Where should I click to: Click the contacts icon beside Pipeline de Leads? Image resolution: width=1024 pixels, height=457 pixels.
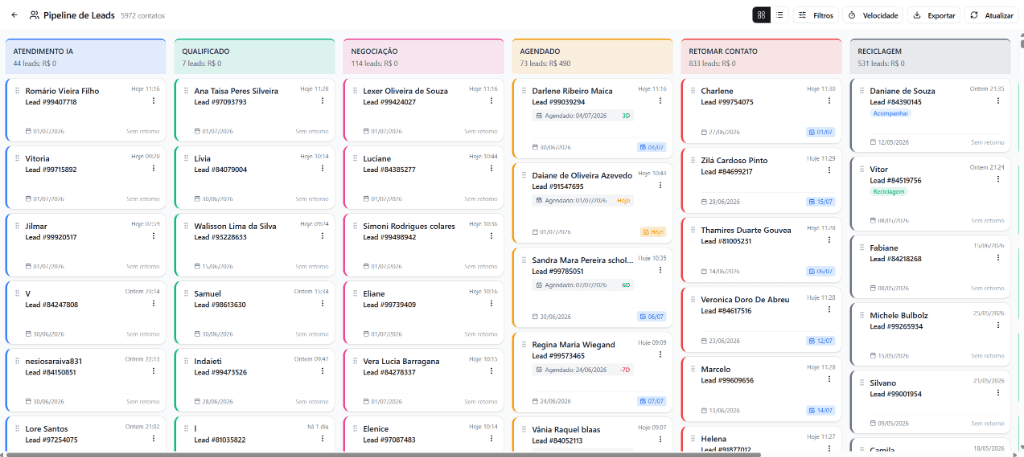coord(35,15)
